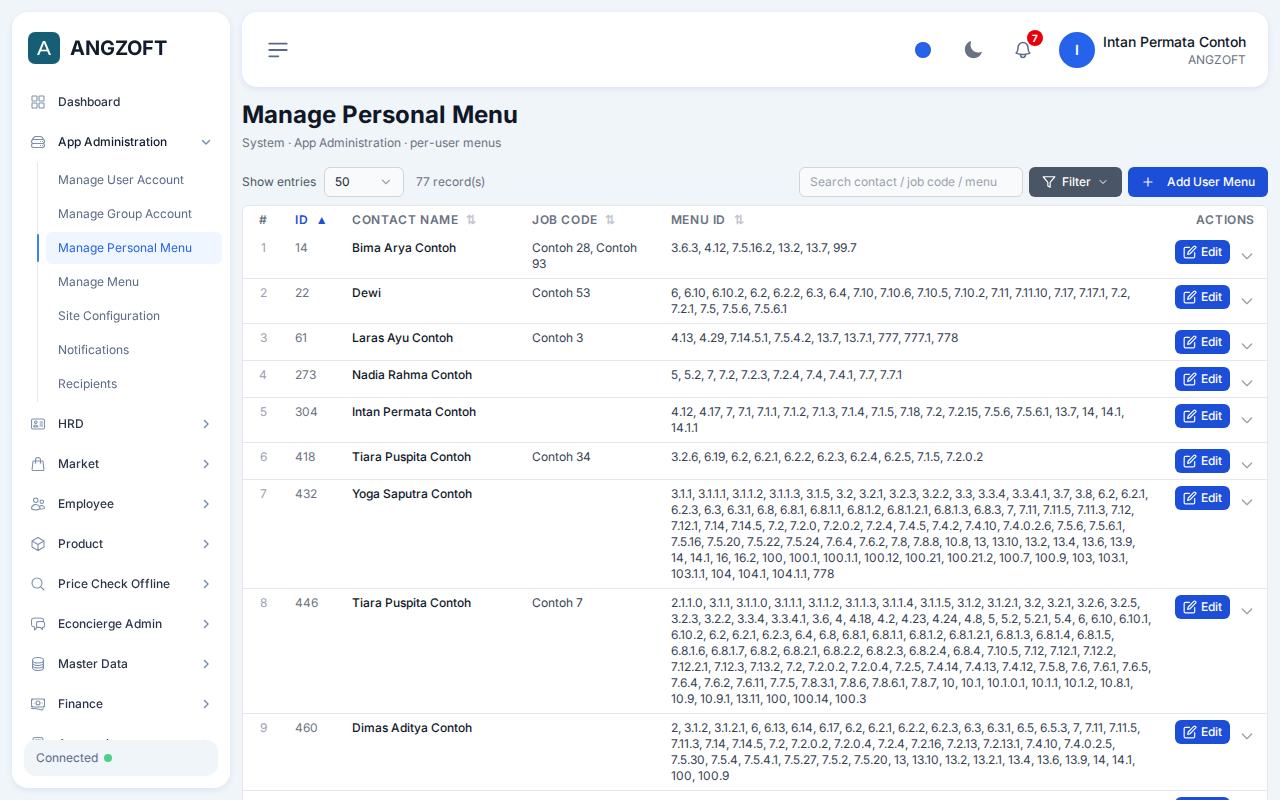Image resolution: width=1280 pixels, height=800 pixels.
Task: Switch to dark mode moon icon
Action: tap(973, 49)
